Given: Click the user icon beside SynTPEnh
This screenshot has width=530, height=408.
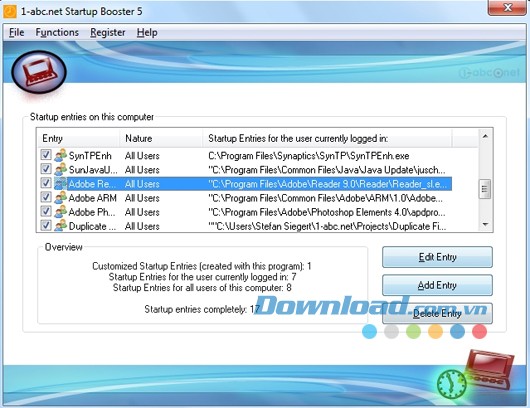Looking at the screenshot, I should 61,155.
